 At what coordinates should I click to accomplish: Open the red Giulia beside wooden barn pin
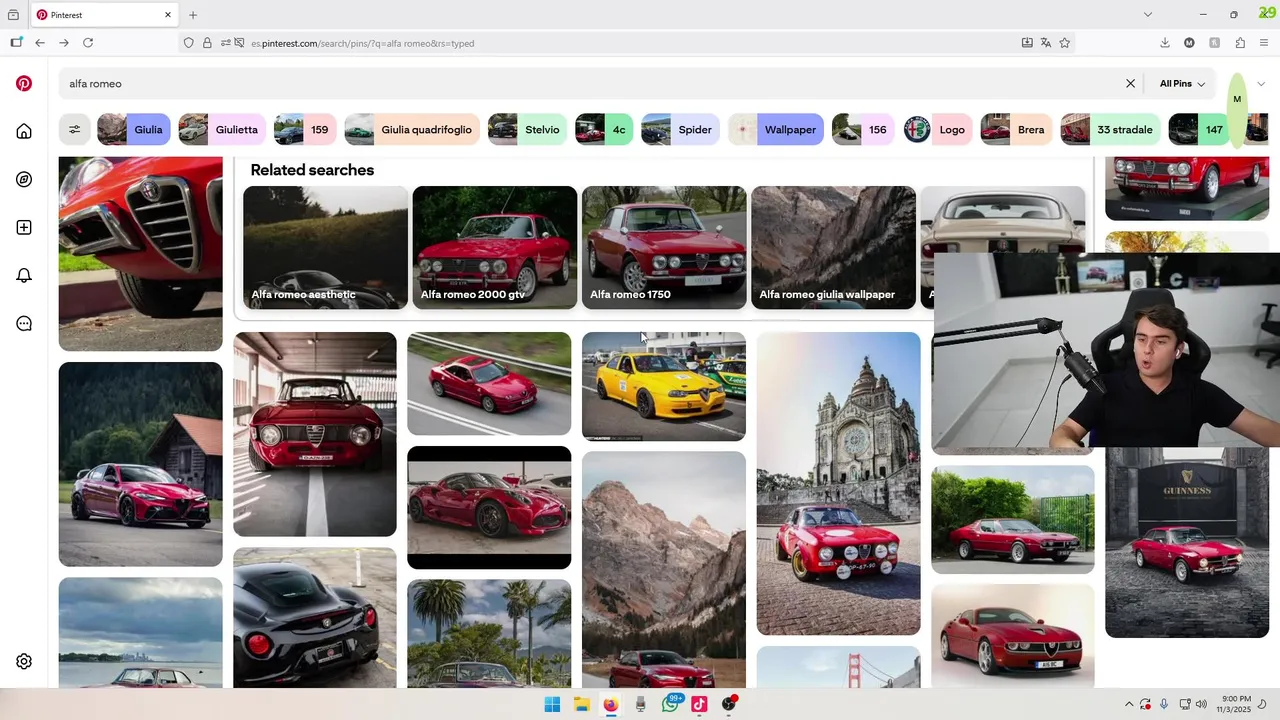[x=141, y=464]
